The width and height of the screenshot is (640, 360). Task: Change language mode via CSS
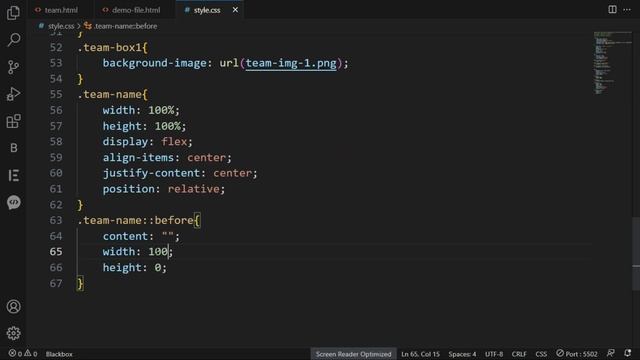[541, 354]
